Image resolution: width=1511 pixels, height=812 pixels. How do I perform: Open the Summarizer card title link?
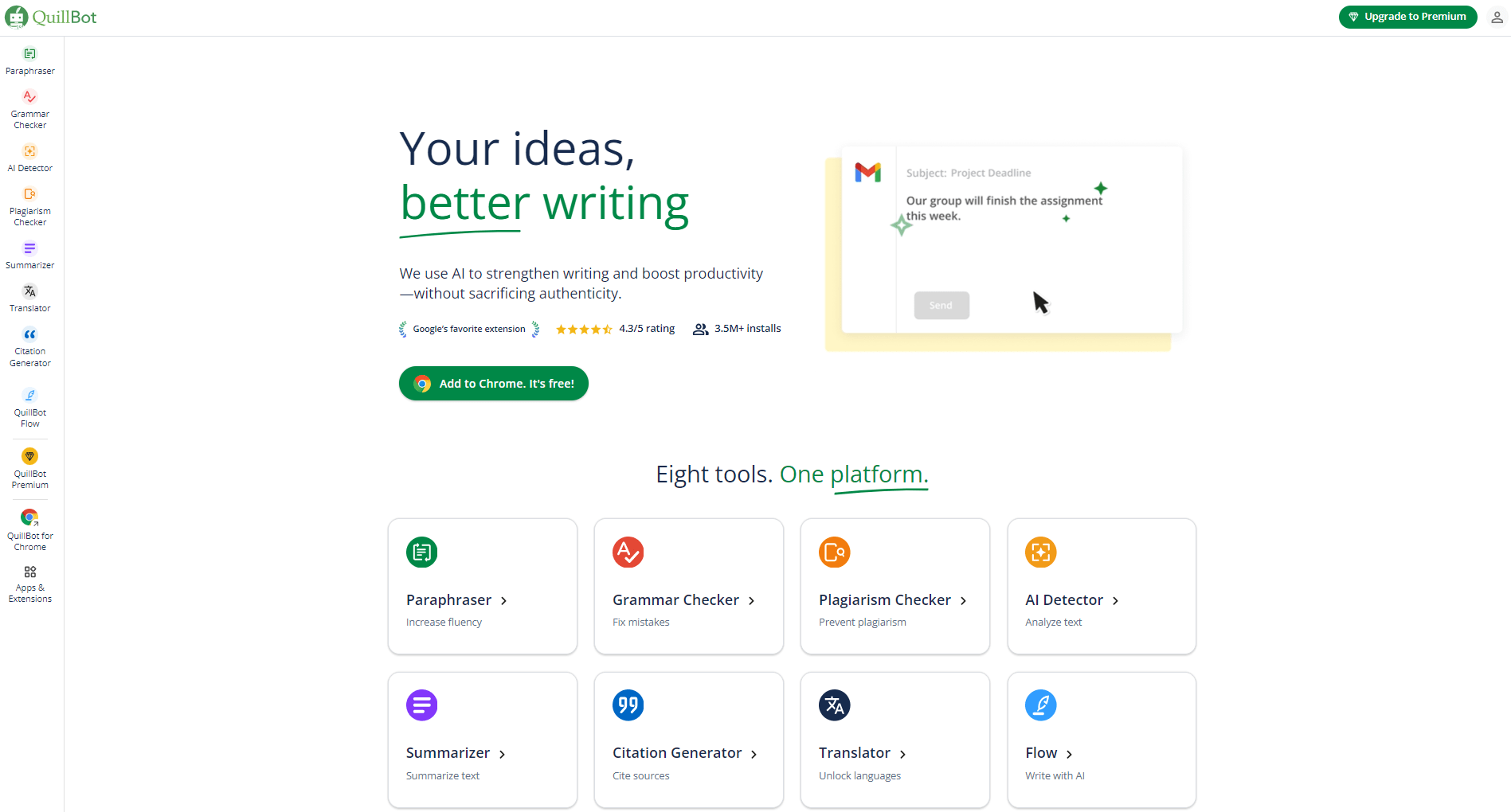448,752
